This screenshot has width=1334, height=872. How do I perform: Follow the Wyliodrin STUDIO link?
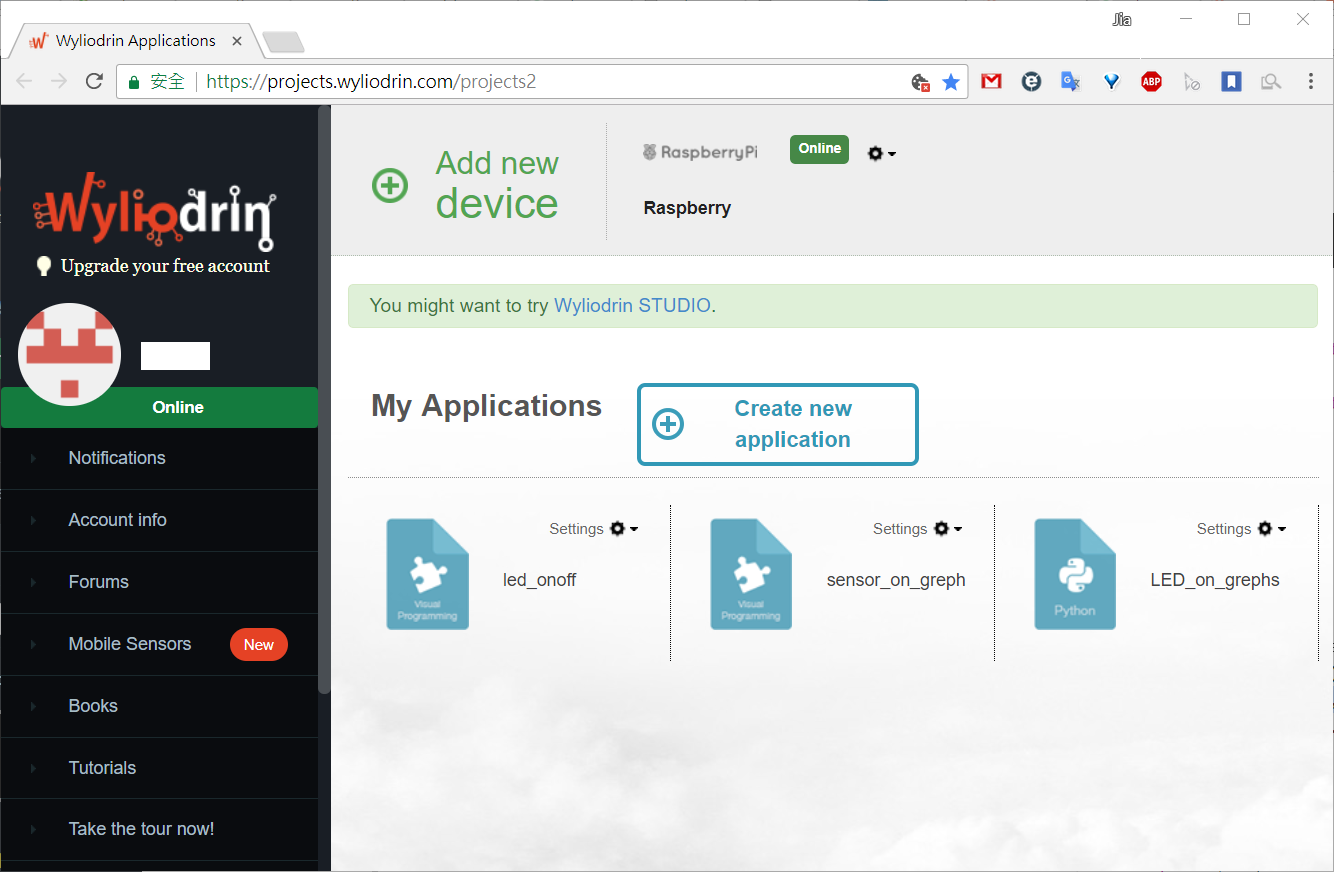[x=632, y=306]
